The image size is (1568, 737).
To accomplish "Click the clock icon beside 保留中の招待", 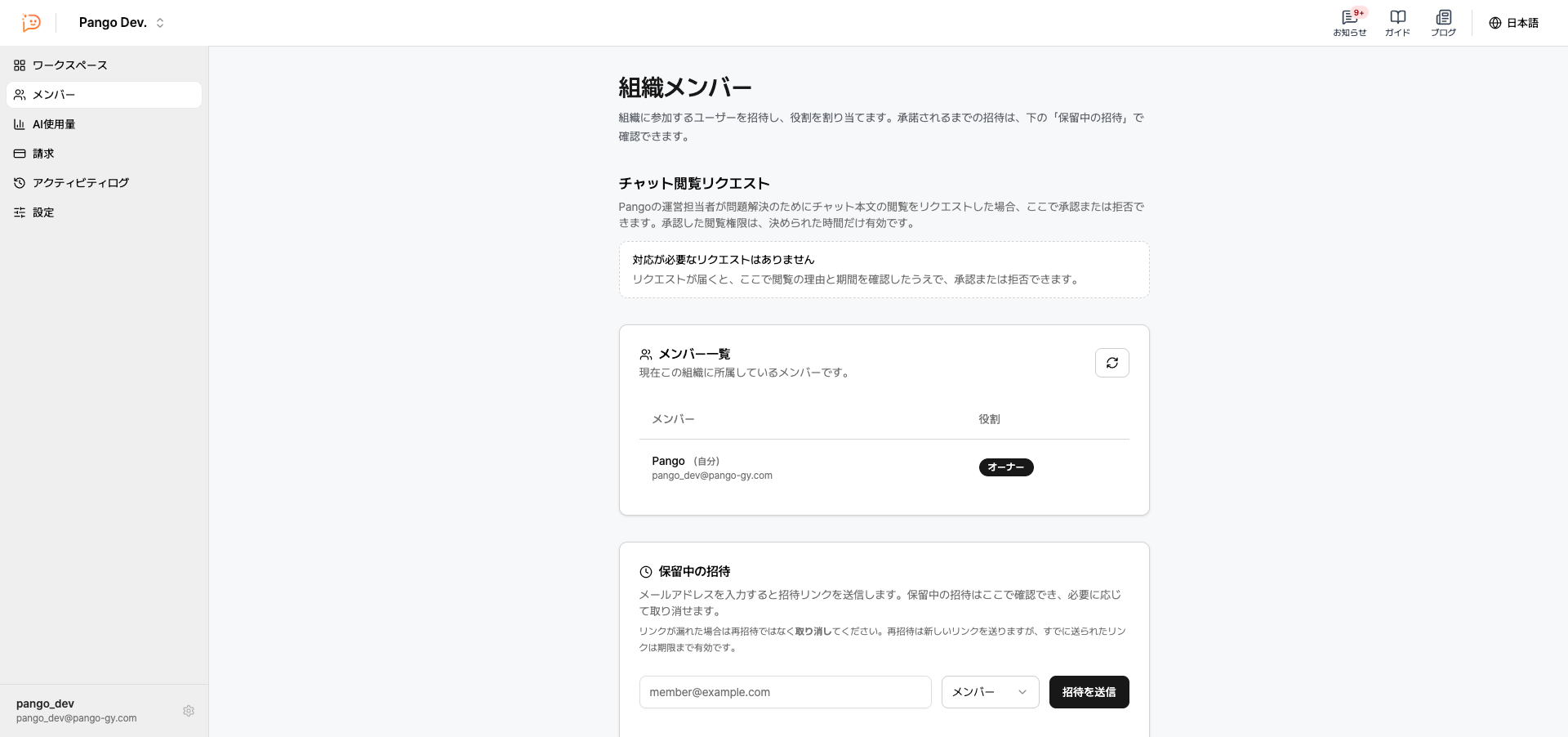I will pos(646,572).
